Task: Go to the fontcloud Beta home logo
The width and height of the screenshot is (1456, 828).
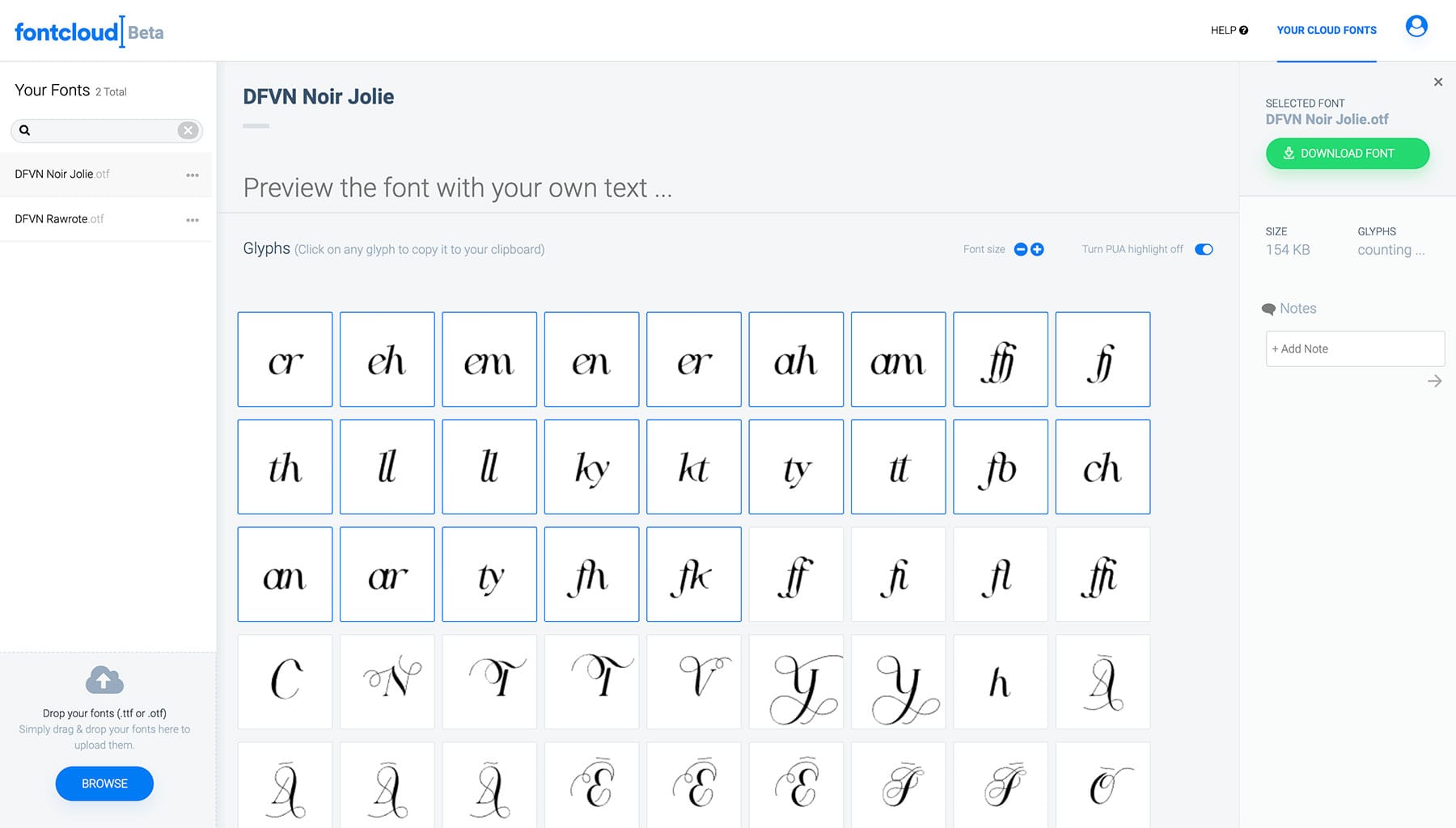Action: 89,32
